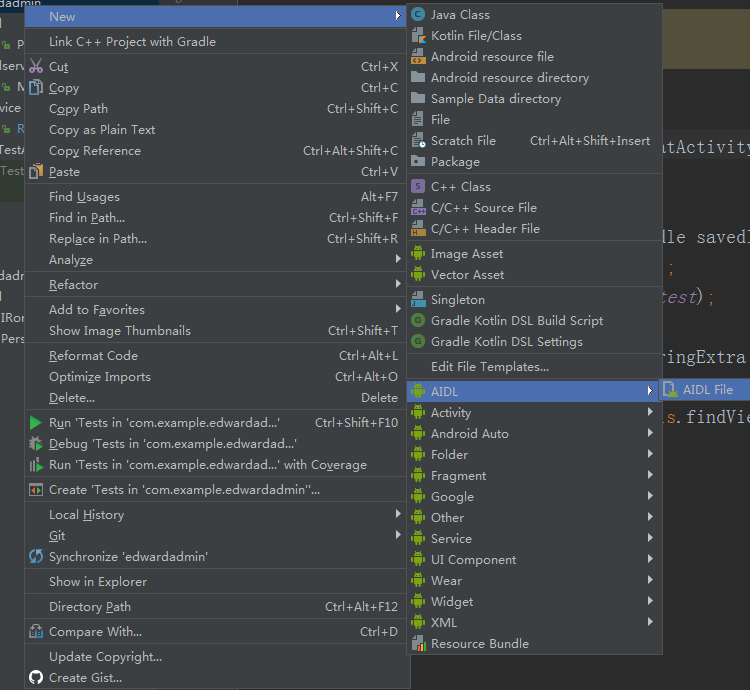Click the Image Asset android icon
Image resolution: width=750 pixels, height=690 pixels.
418,253
